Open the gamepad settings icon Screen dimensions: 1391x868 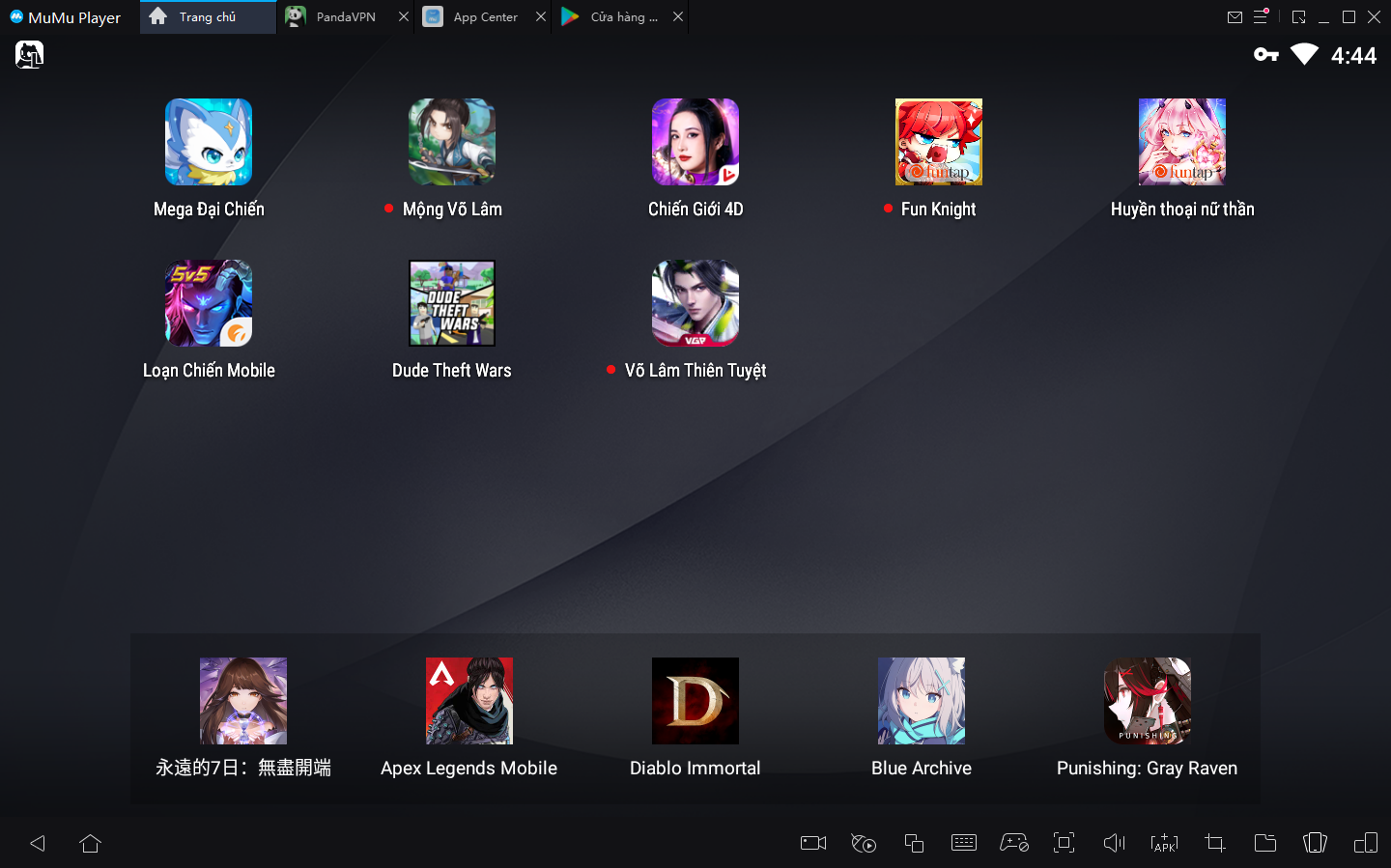point(1013,843)
